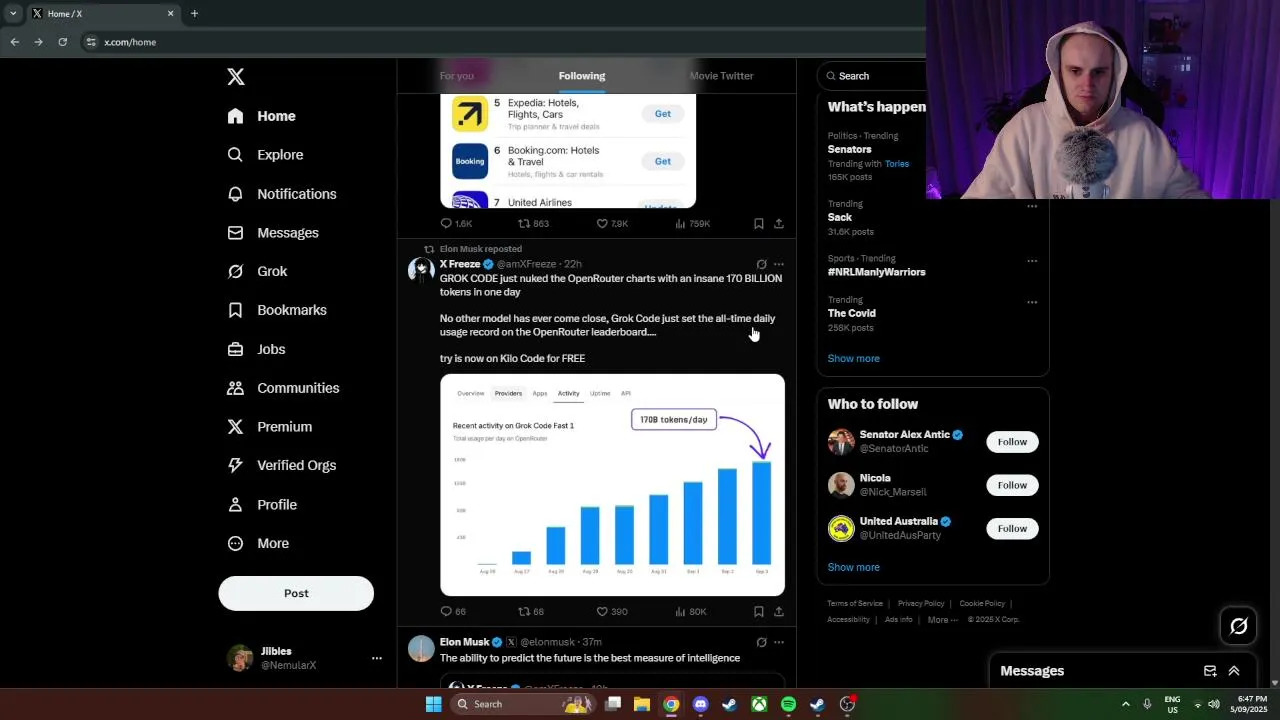
Task: Open a new browser tab
Action: (x=194, y=13)
